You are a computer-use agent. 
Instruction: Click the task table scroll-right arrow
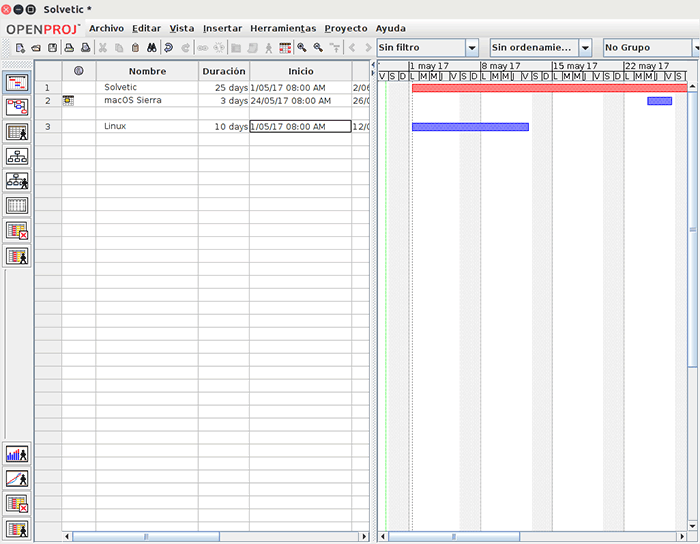click(x=364, y=536)
